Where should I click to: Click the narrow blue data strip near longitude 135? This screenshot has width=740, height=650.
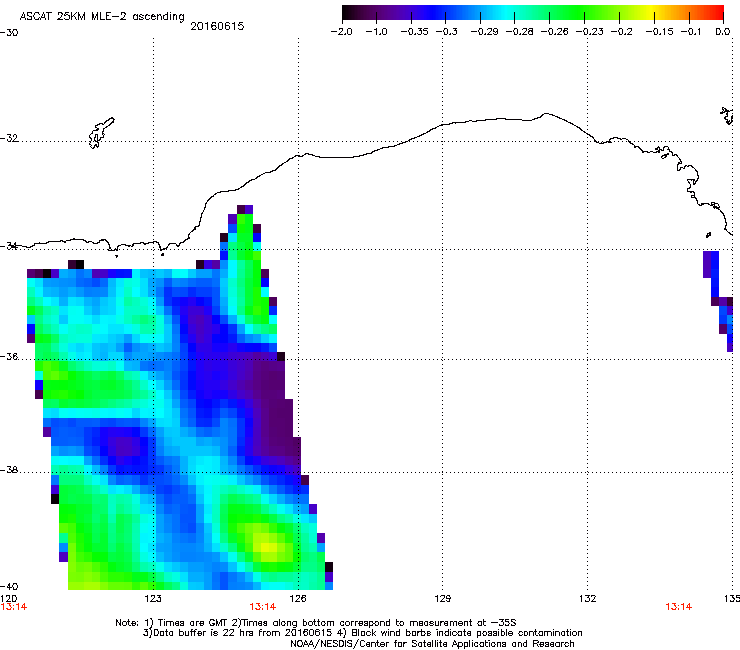click(x=719, y=301)
